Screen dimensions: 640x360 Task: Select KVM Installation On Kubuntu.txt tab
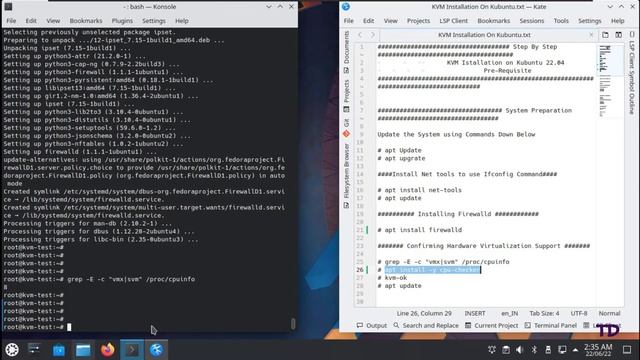(x=484, y=35)
